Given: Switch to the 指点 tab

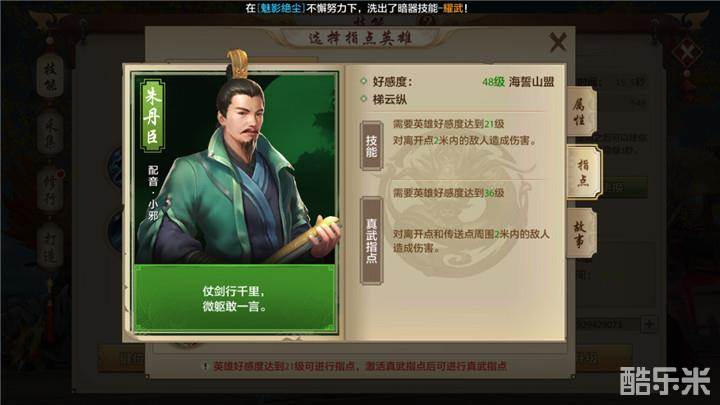Looking at the screenshot, I should [584, 172].
